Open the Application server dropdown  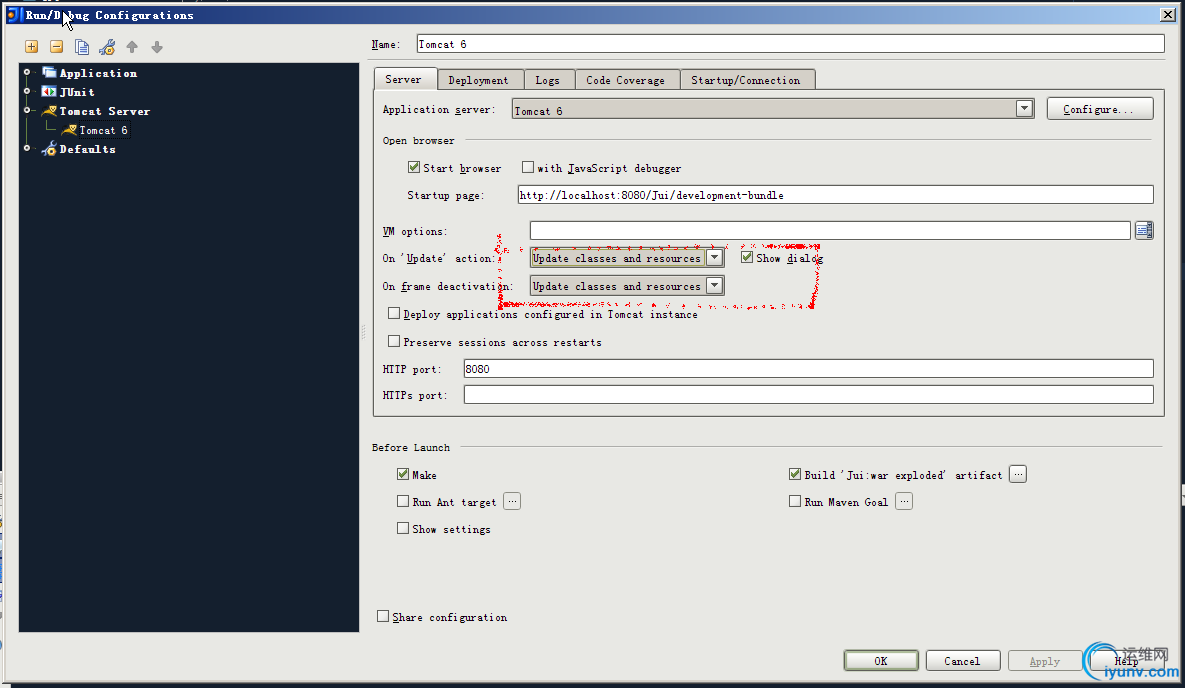[1024, 109]
